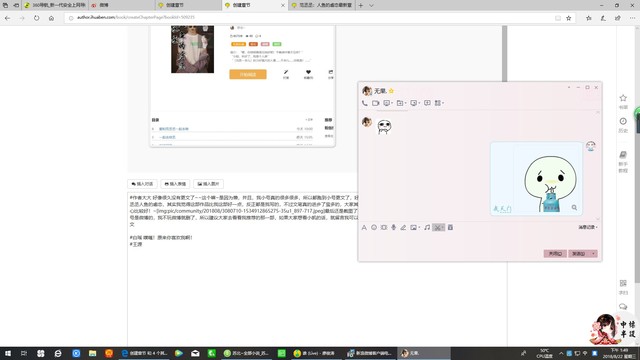
Task: Click the insert plot button
Action: coord(175,184)
